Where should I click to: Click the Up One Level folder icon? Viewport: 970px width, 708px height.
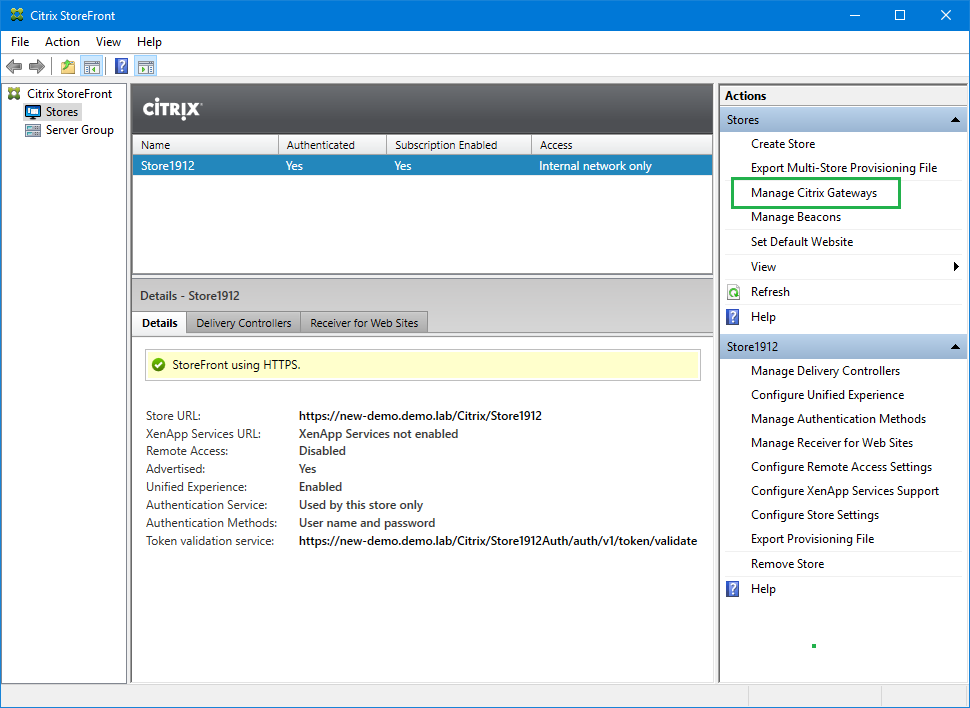[x=67, y=67]
